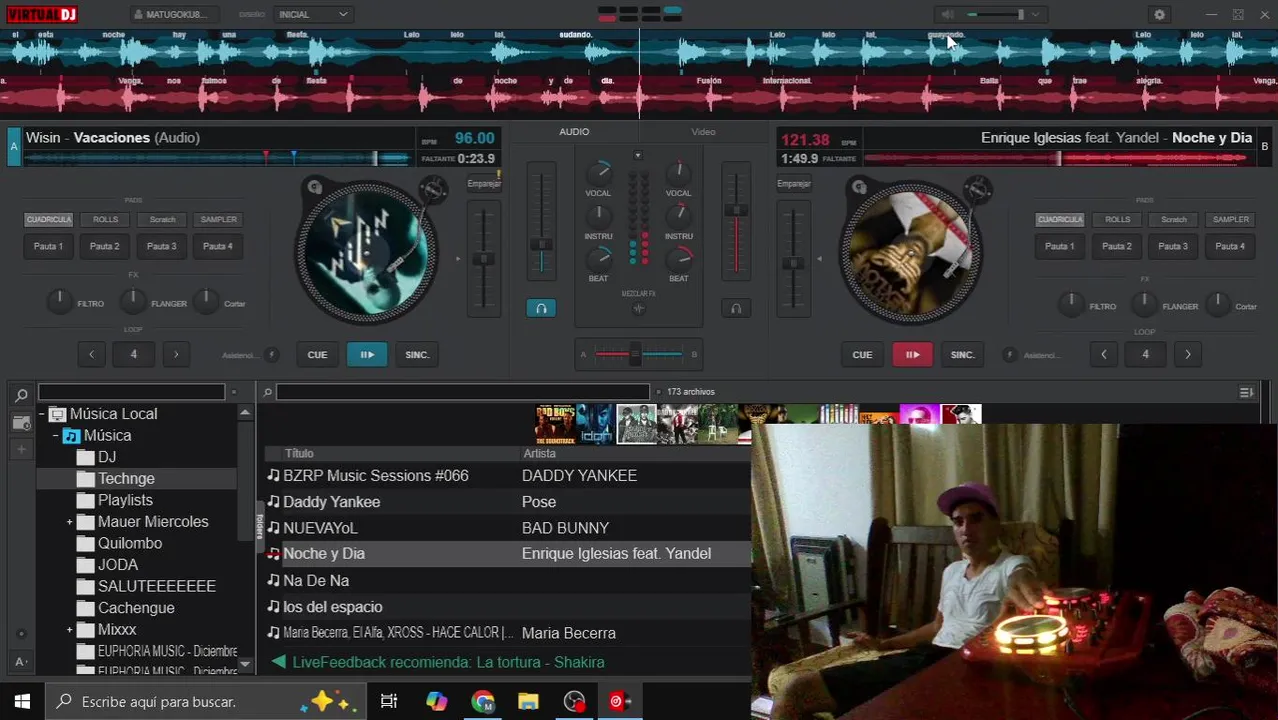
Task: Click the file search input field
Action: (463, 392)
